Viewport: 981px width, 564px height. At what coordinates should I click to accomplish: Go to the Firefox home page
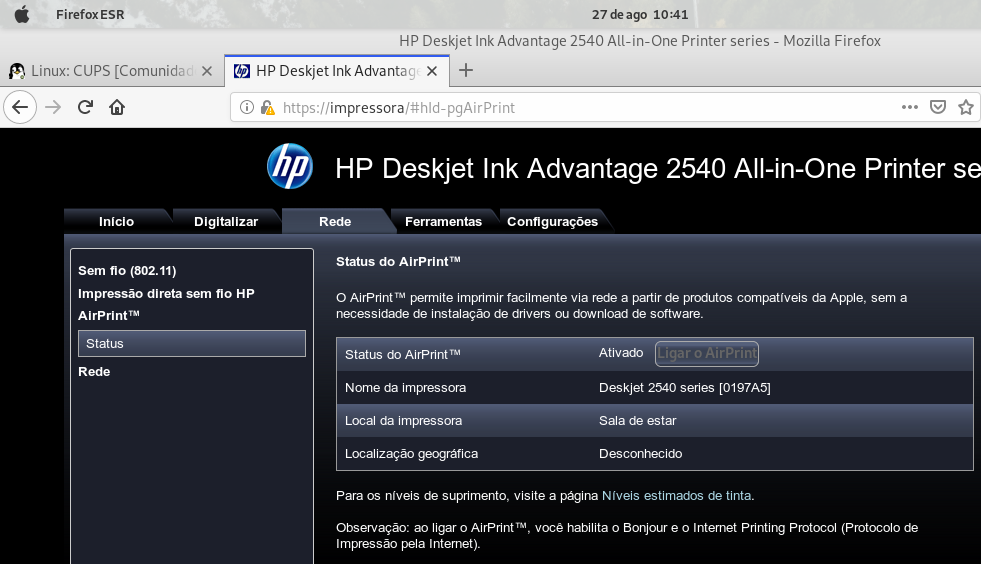[117, 108]
